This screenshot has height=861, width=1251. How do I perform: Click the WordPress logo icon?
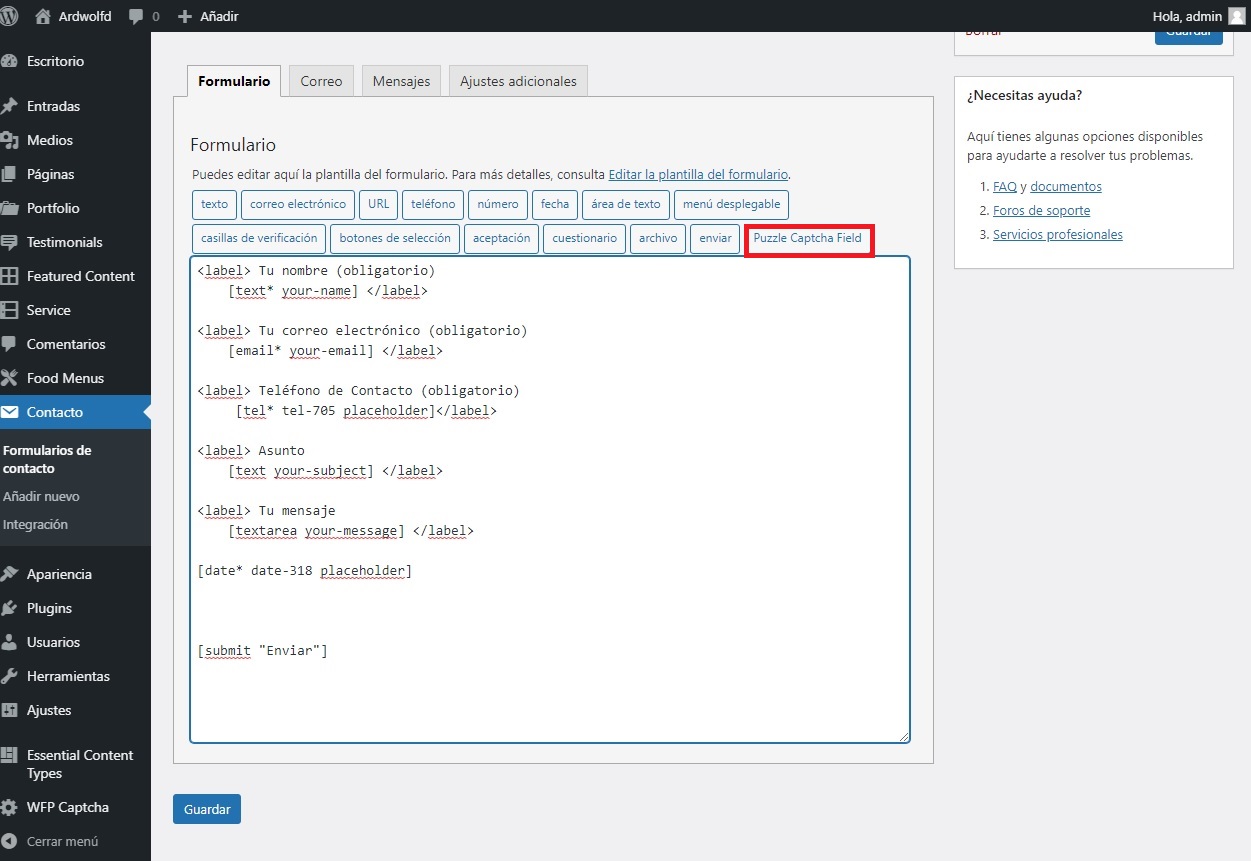(10, 16)
